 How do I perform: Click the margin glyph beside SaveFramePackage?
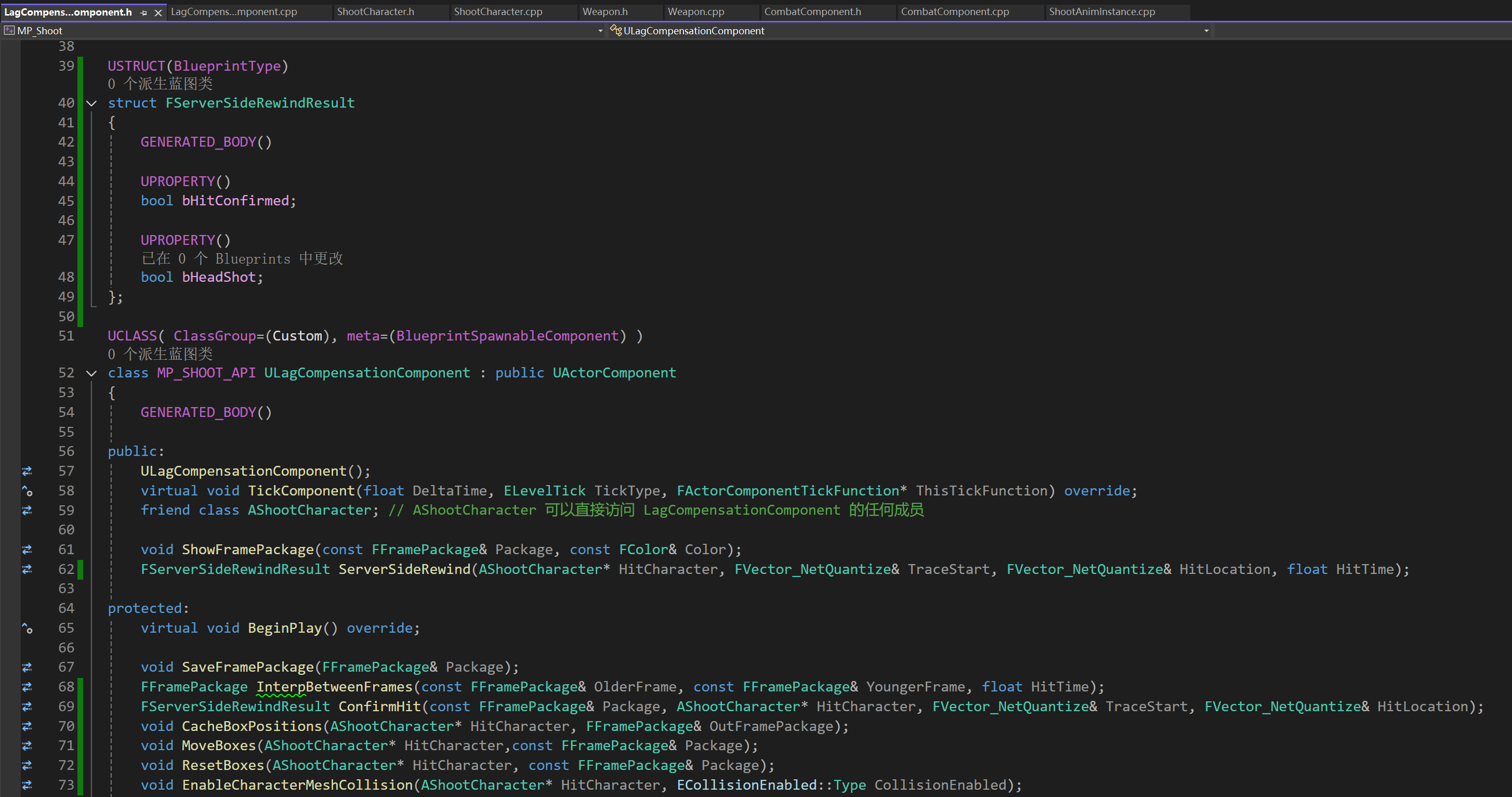27,668
